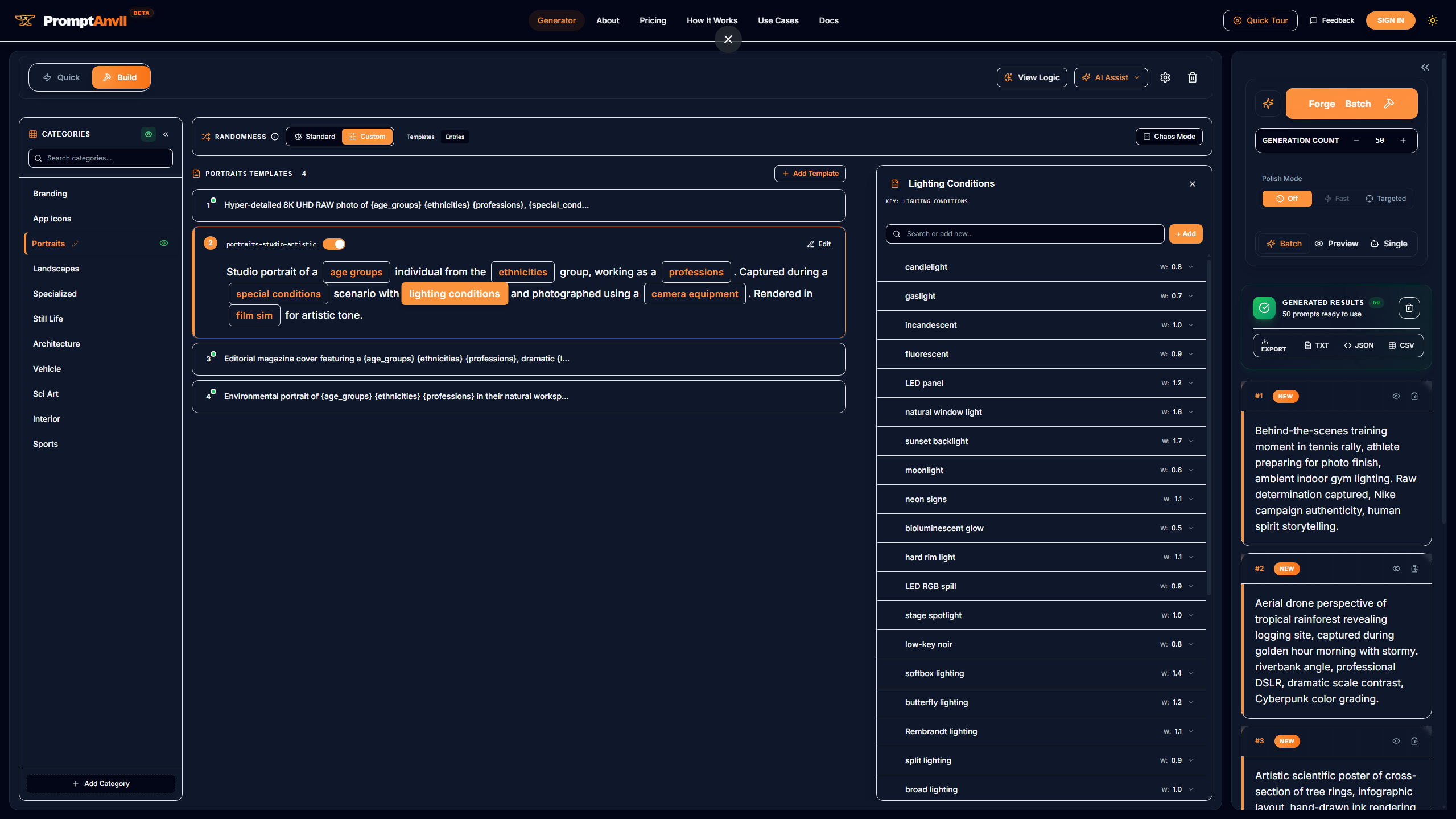Open settings gear in builder toolbar

[x=1165, y=77]
